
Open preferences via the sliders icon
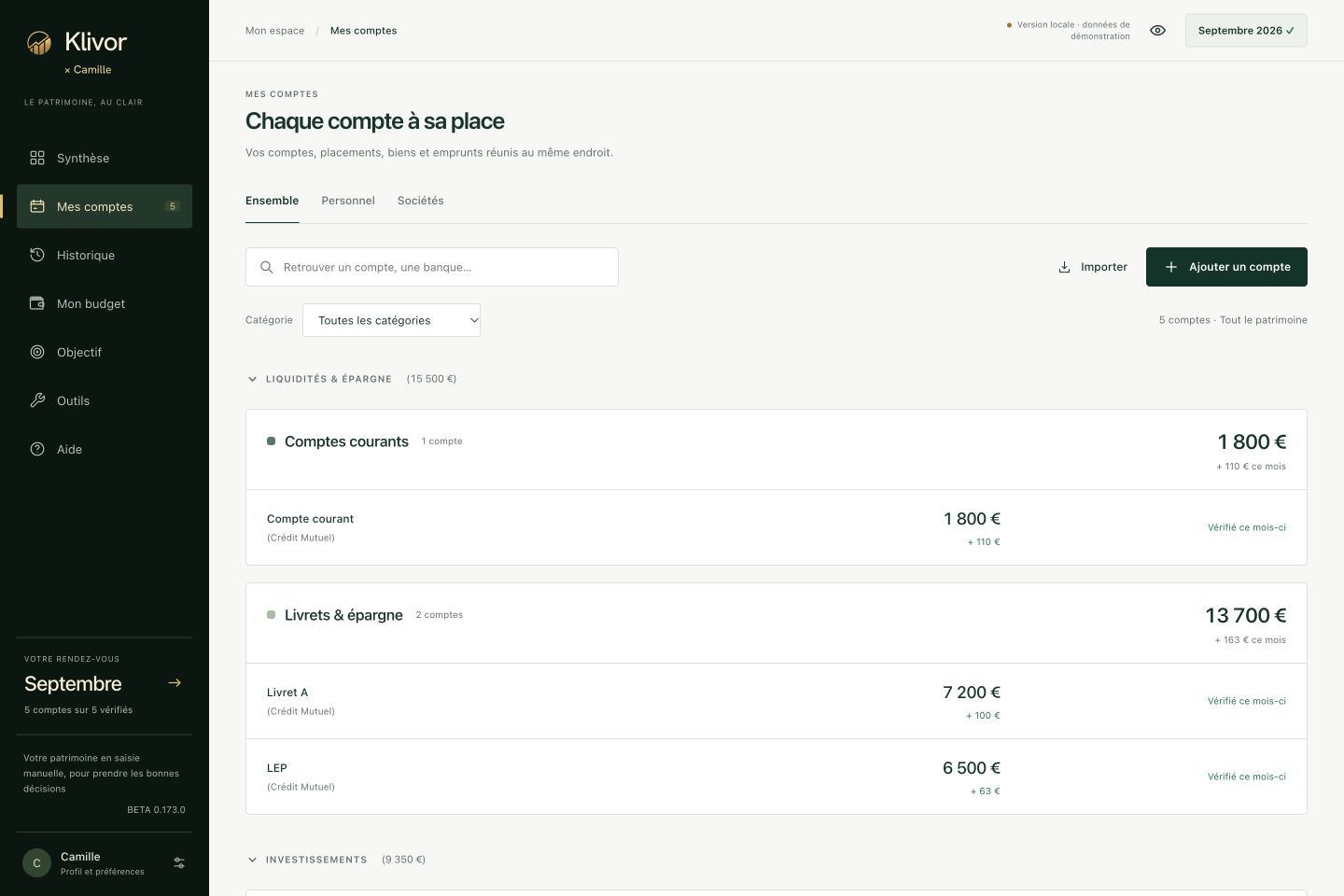point(179,863)
